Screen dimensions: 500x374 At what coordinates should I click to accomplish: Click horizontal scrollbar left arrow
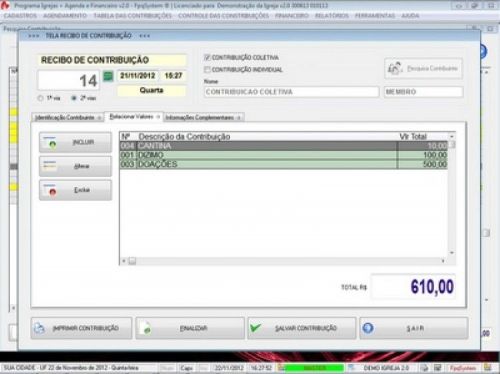(x=124, y=261)
